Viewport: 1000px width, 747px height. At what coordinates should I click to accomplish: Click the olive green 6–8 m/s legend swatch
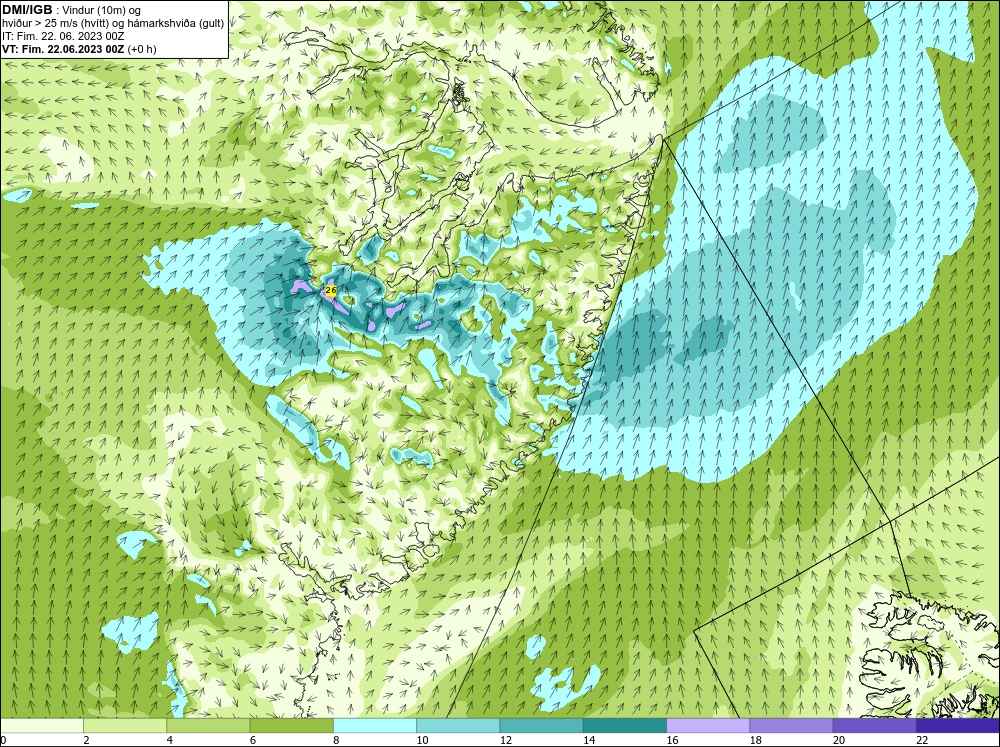[x=291, y=726]
